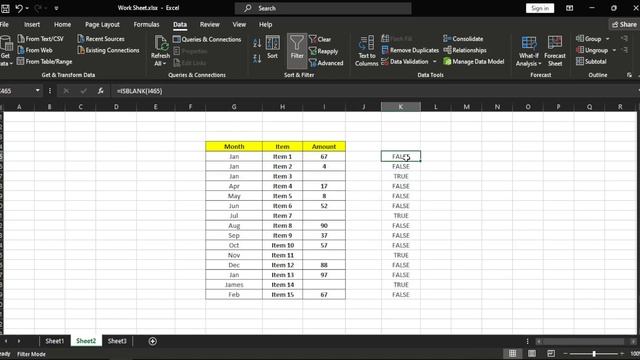Click the zoom slider handle
The image size is (640, 360).
coord(594,353)
